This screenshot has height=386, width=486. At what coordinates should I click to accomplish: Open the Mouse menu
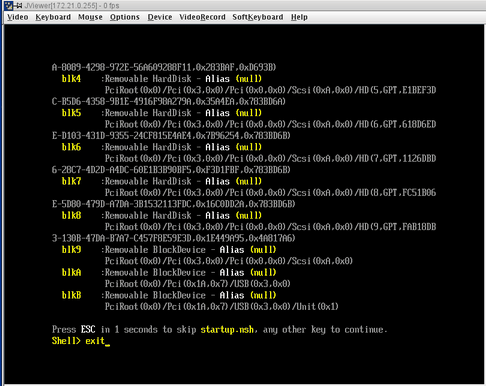pyautogui.click(x=90, y=17)
